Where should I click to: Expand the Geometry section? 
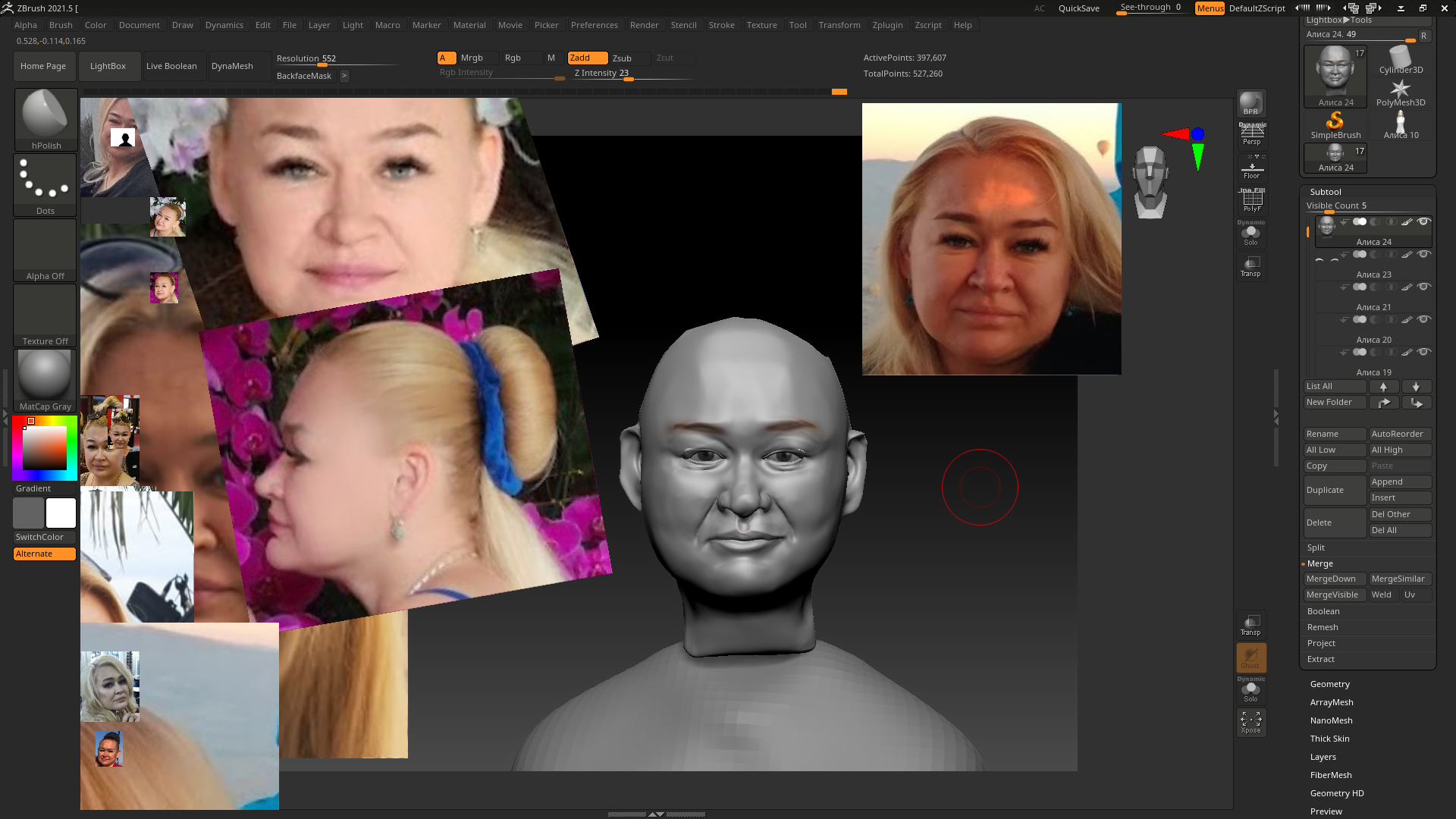(x=1330, y=684)
